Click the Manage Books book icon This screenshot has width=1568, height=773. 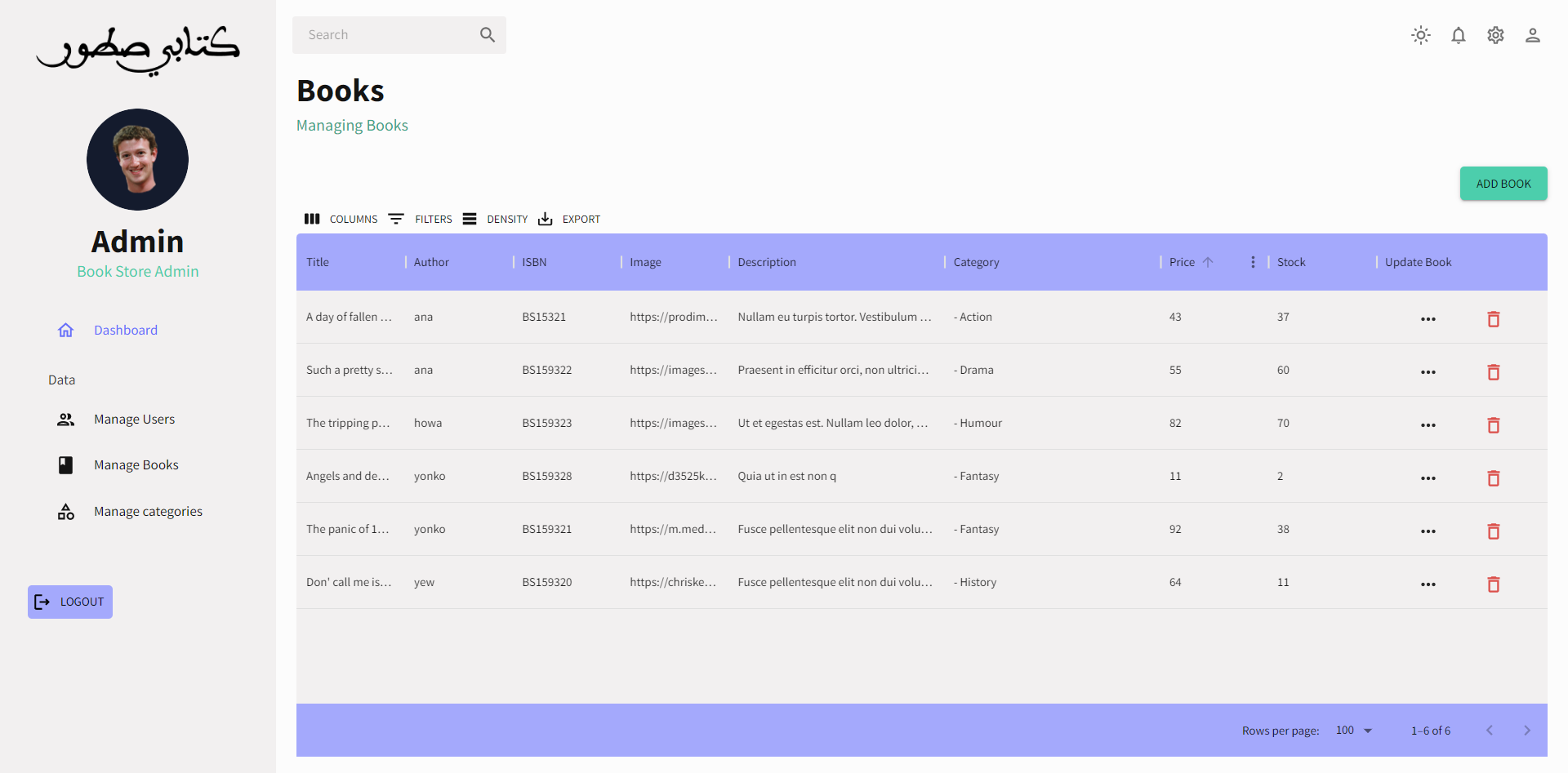click(x=66, y=465)
